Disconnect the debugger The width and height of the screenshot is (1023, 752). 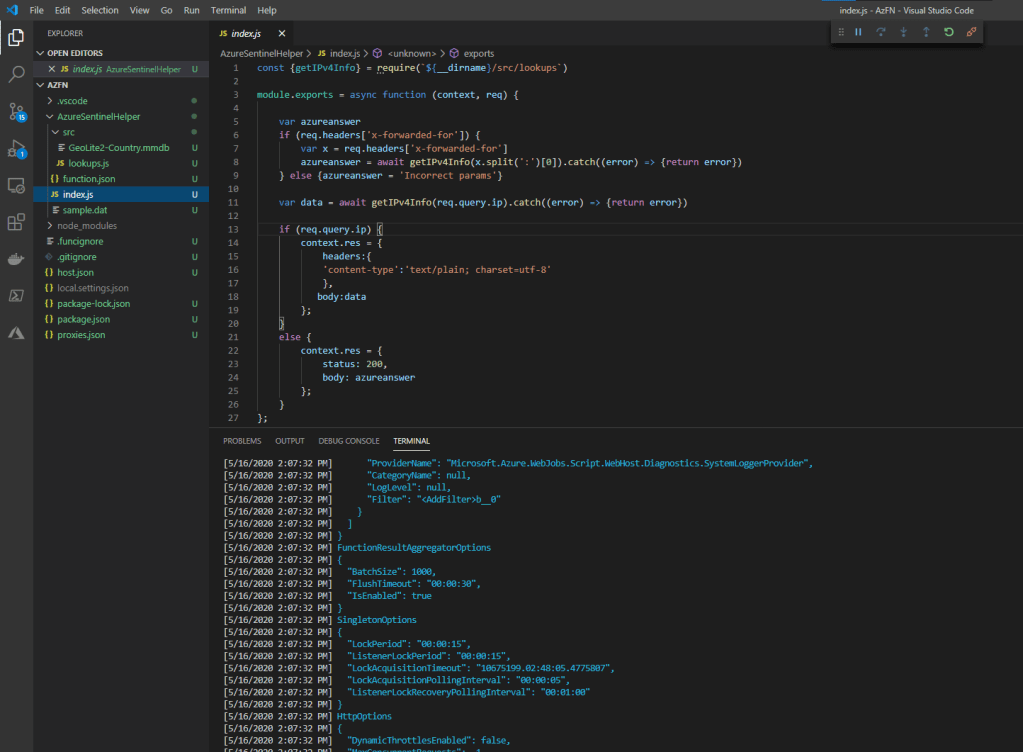971,32
